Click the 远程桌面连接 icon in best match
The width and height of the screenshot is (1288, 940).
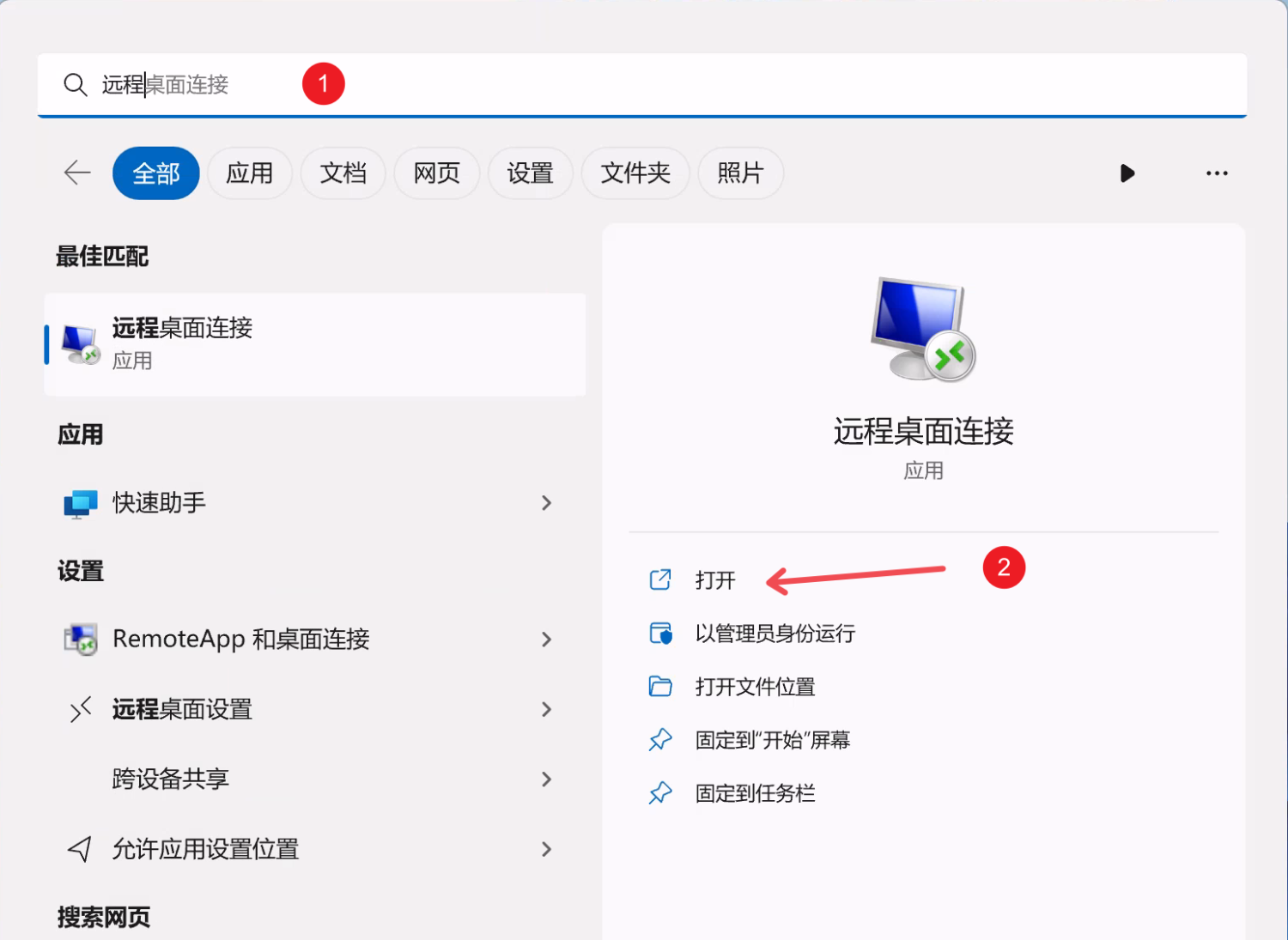[x=82, y=344]
